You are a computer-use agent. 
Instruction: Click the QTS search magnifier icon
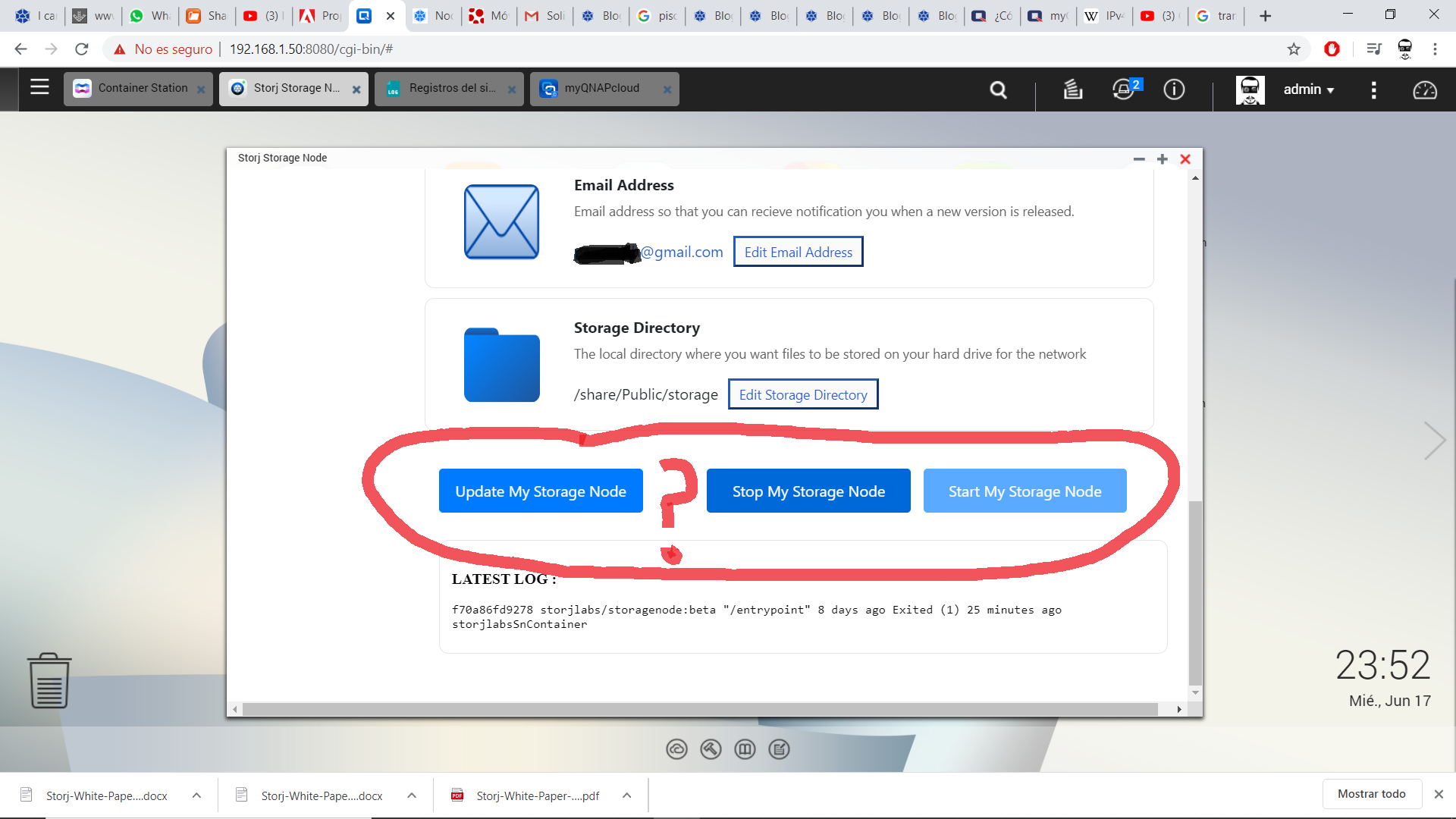click(998, 90)
